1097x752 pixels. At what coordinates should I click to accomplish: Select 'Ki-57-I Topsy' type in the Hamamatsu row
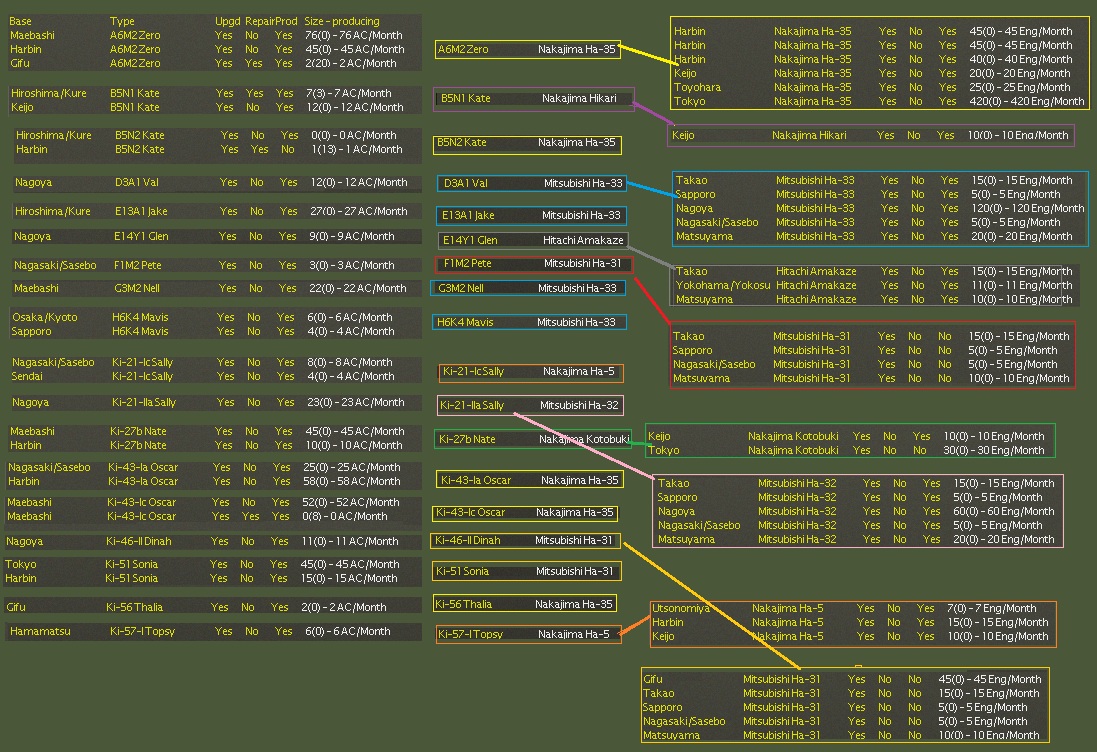coord(142,631)
